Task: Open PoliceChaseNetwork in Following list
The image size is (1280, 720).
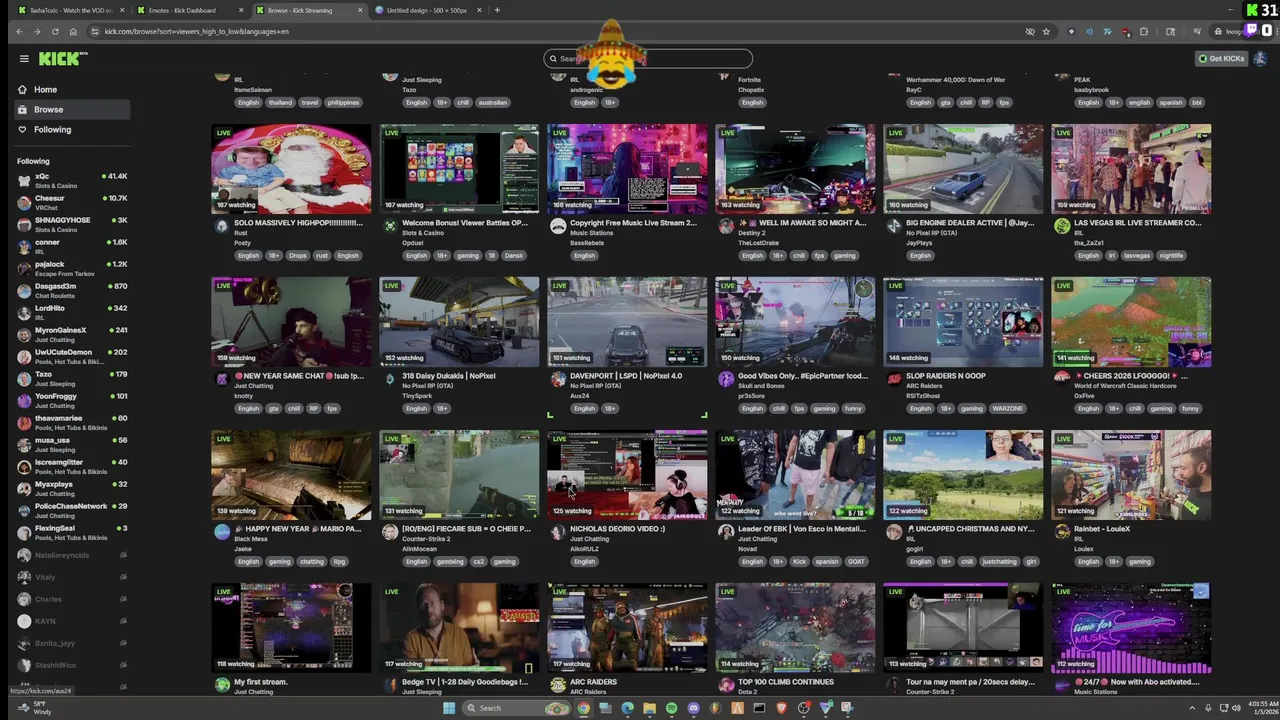Action: (72, 510)
